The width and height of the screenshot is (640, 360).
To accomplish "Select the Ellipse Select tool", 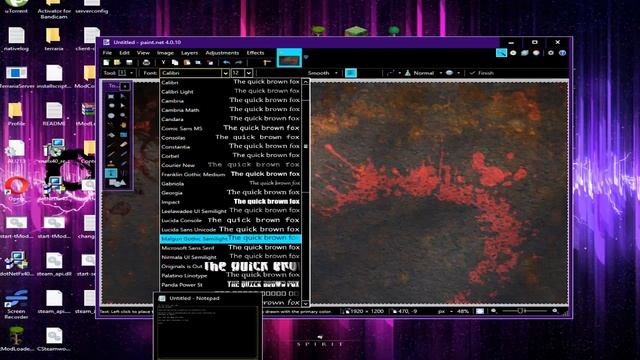I will click(111, 116).
